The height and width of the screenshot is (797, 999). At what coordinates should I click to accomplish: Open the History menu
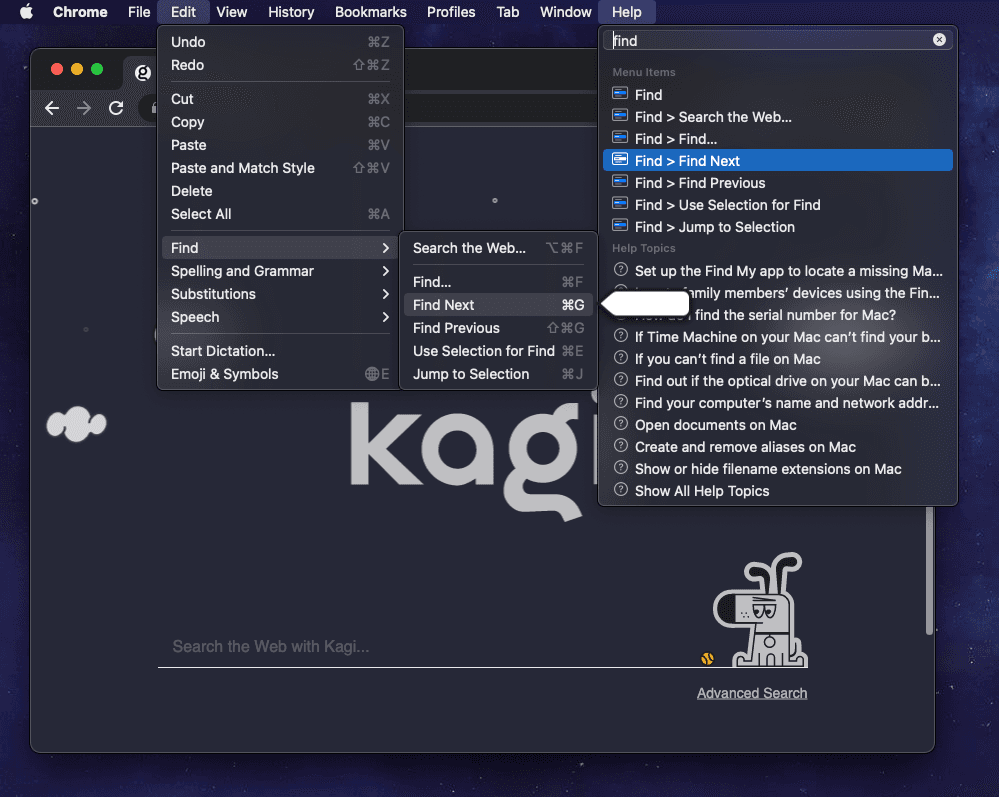click(x=291, y=12)
